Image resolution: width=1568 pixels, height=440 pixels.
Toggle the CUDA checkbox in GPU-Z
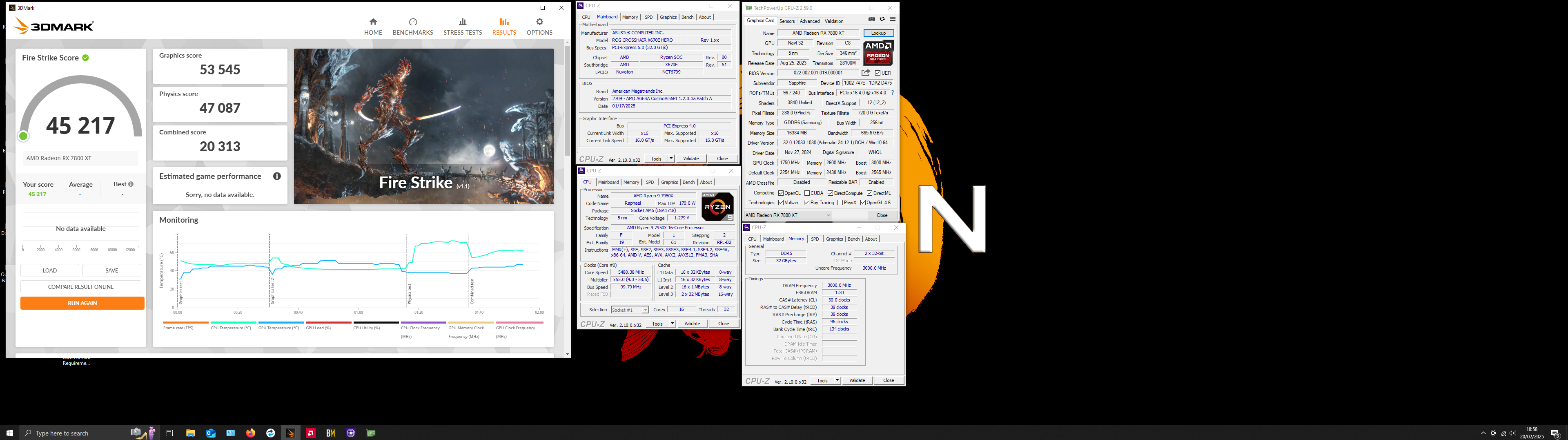(x=806, y=193)
